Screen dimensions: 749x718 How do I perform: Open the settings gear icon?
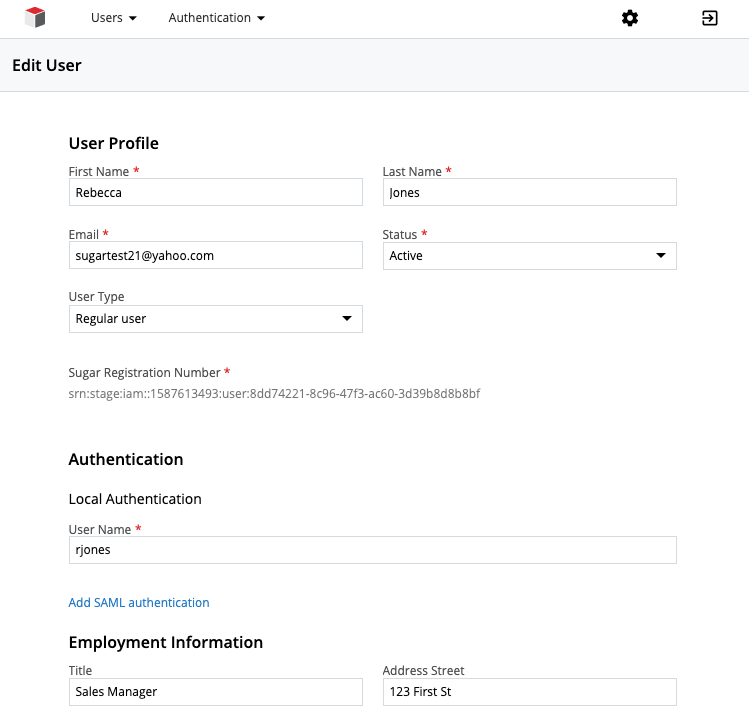630,18
